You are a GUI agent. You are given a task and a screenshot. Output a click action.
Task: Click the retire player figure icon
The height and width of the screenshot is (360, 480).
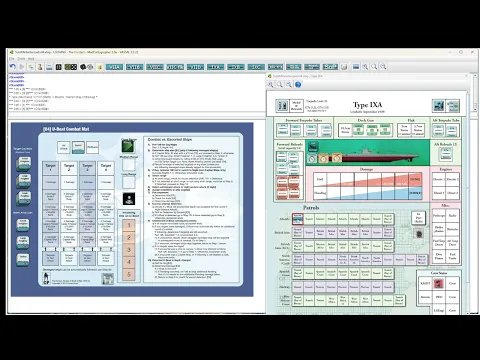pos(40,67)
